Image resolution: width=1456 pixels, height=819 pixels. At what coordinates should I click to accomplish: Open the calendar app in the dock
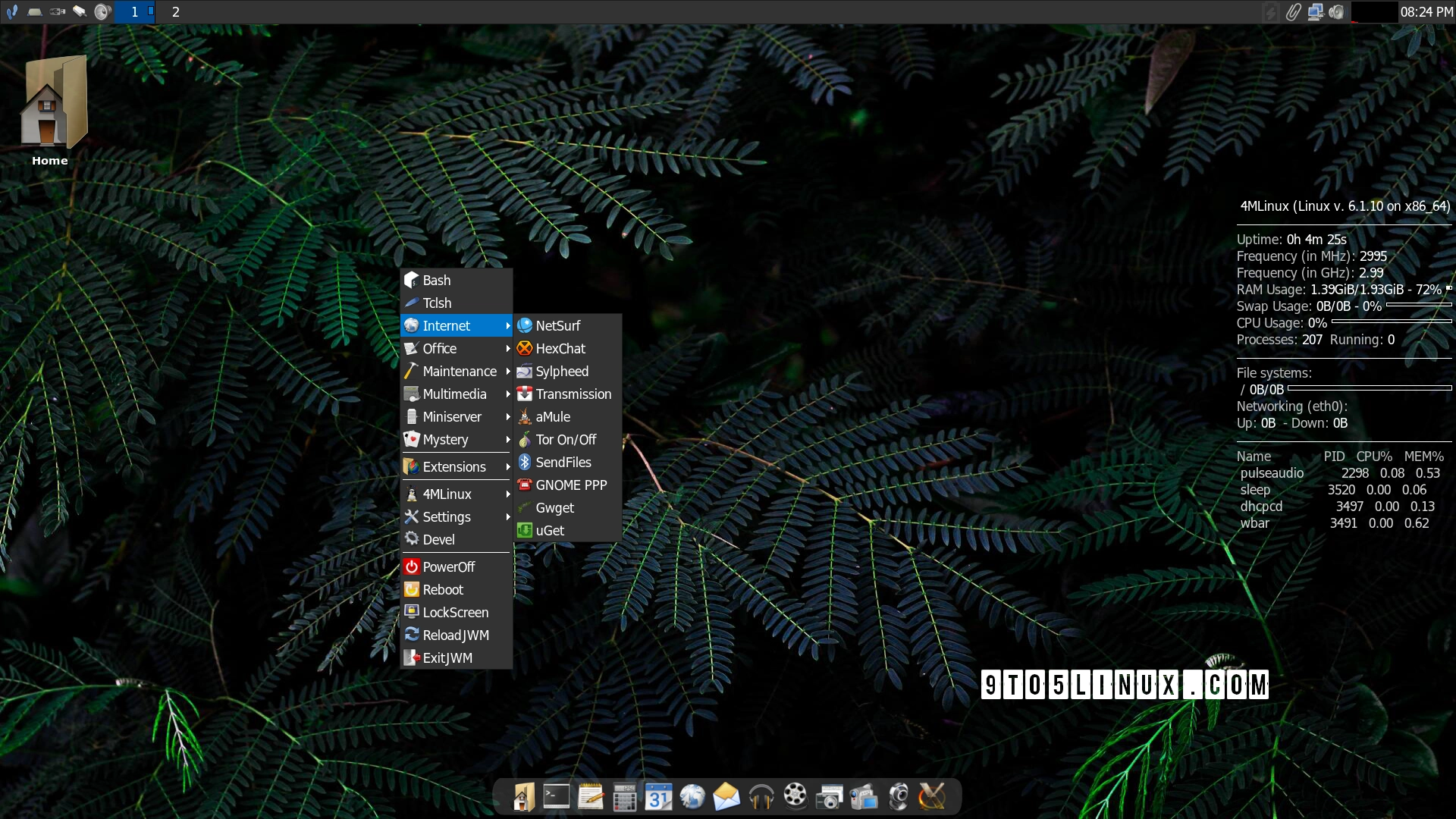(658, 797)
